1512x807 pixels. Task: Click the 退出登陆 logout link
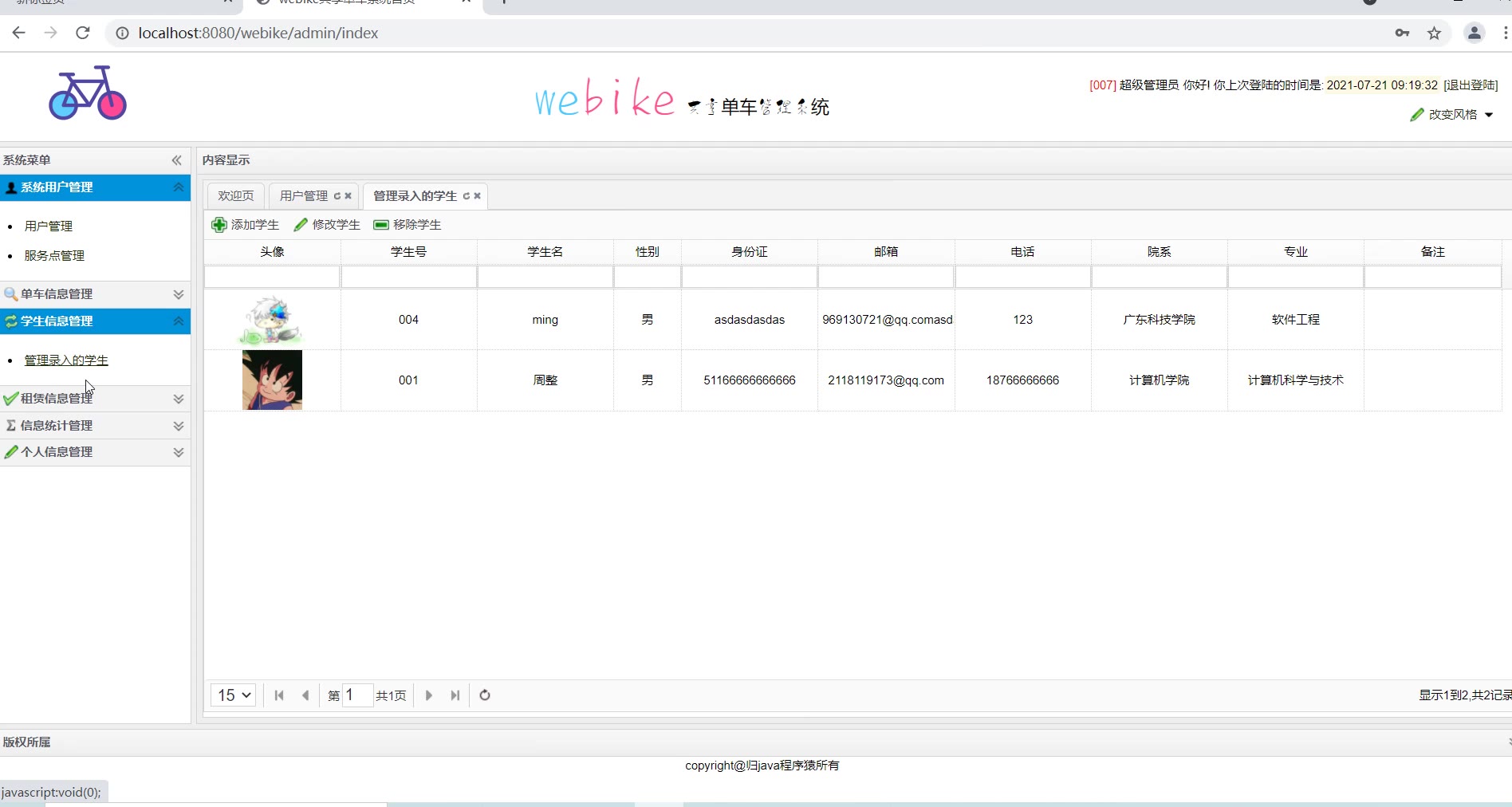1471,85
